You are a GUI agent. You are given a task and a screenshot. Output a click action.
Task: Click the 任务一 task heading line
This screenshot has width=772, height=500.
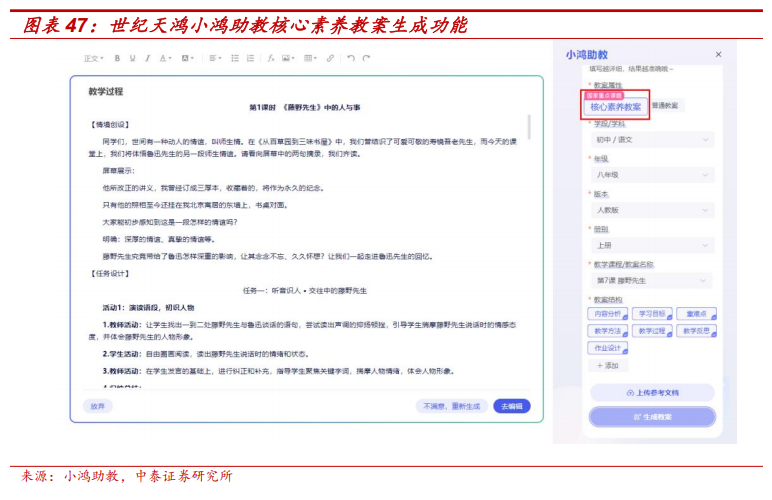[x=305, y=290]
